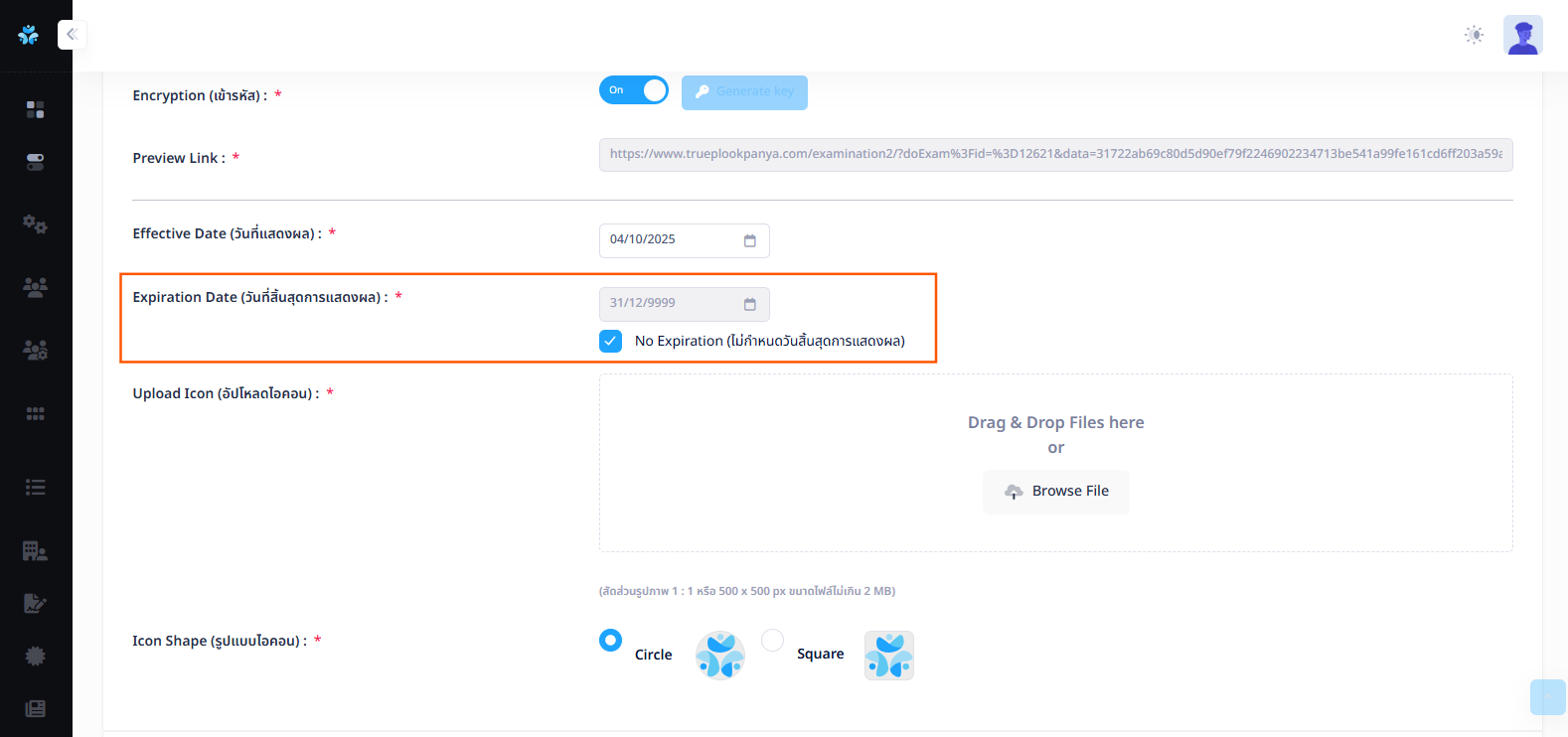
Task: Collapse the sidebar with double-chevron button
Action: (72, 35)
